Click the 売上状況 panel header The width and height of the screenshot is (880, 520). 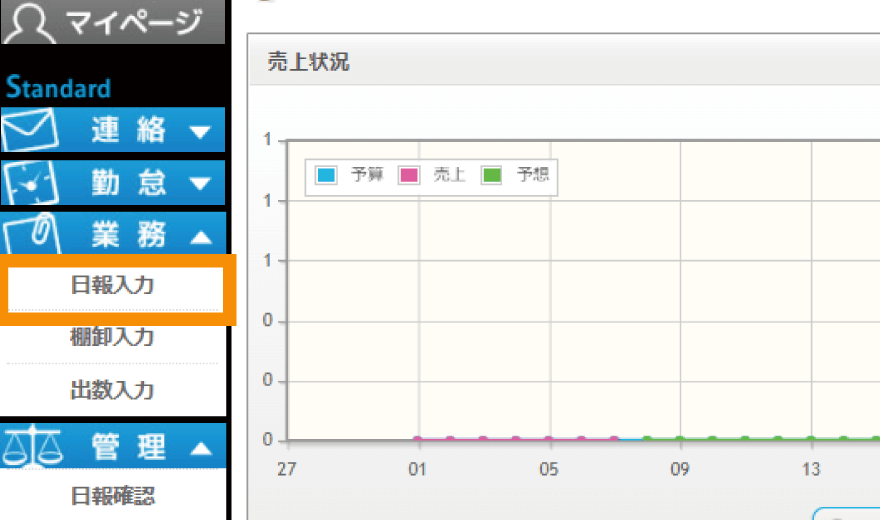(x=310, y=62)
